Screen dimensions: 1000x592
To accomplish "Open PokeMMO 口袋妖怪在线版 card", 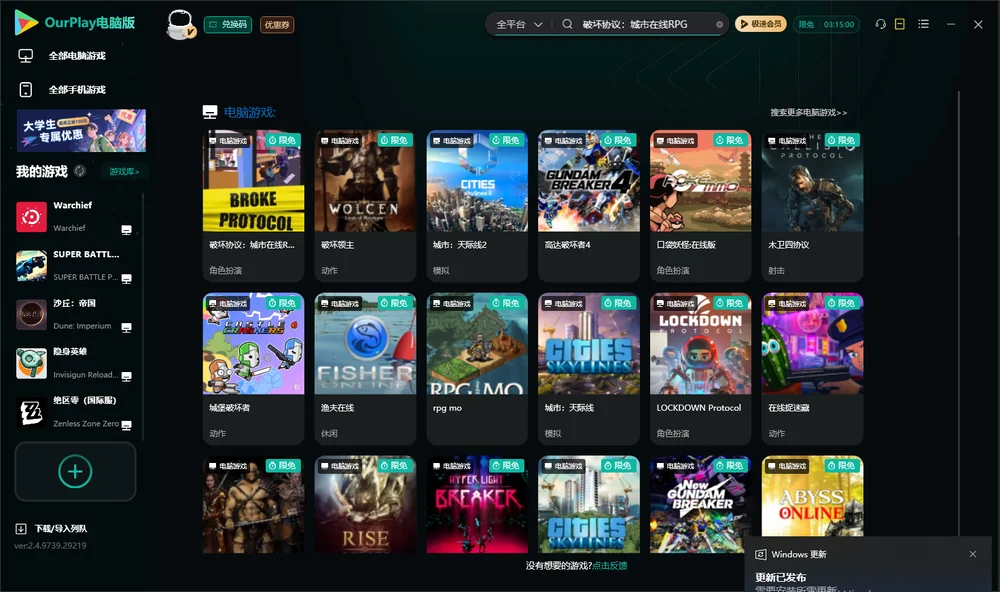I will tap(700, 206).
